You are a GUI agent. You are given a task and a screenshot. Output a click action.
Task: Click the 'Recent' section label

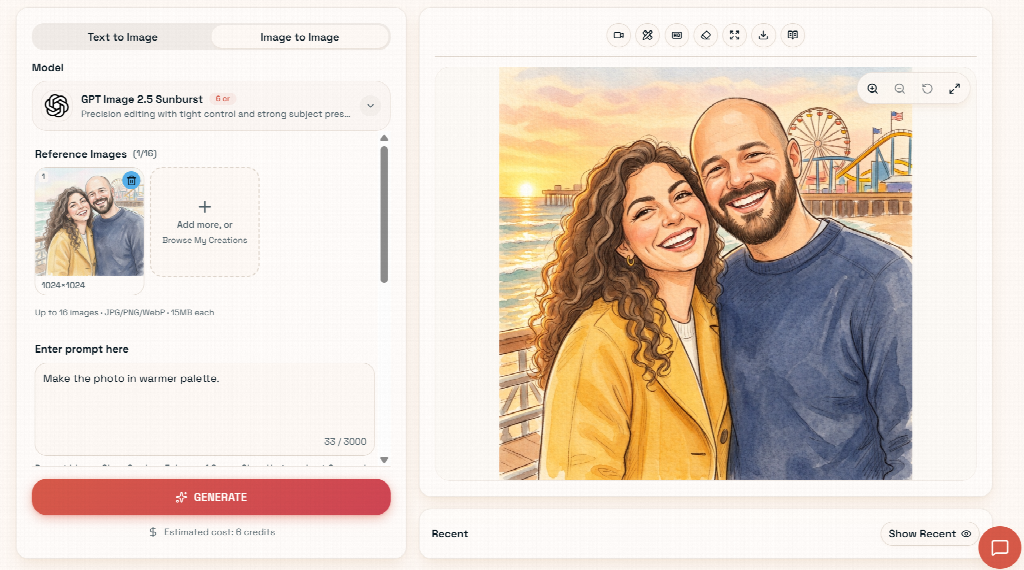pyautogui.click(x=450, y=533)
